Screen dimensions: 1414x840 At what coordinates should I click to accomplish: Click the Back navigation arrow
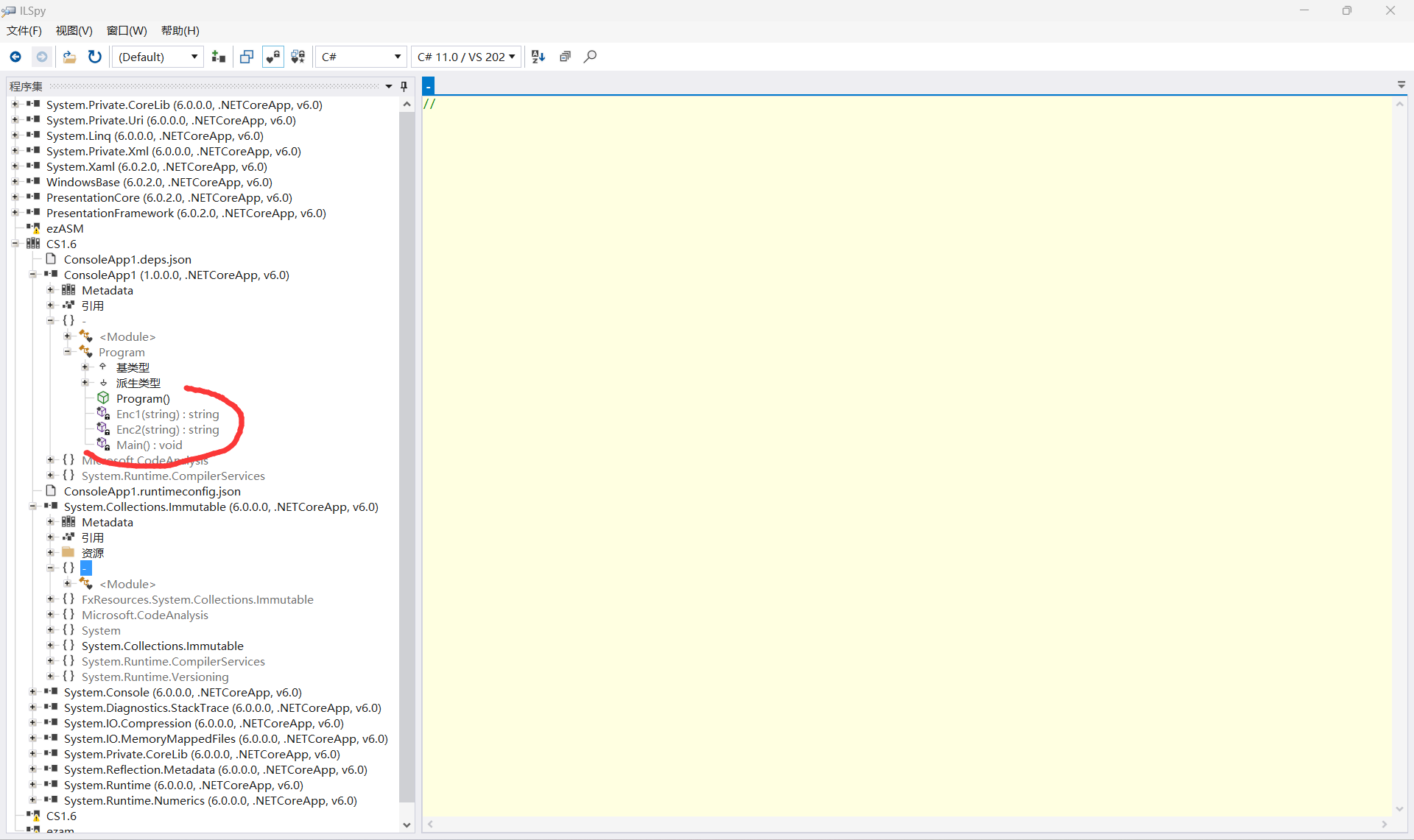click(x=15, y=57)
